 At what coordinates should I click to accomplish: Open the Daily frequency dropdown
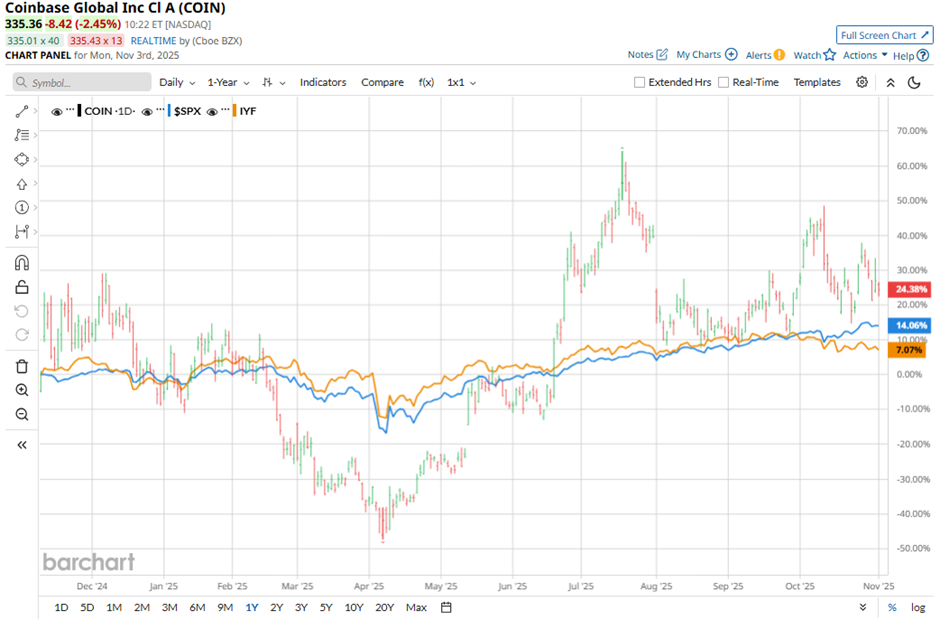176,82
